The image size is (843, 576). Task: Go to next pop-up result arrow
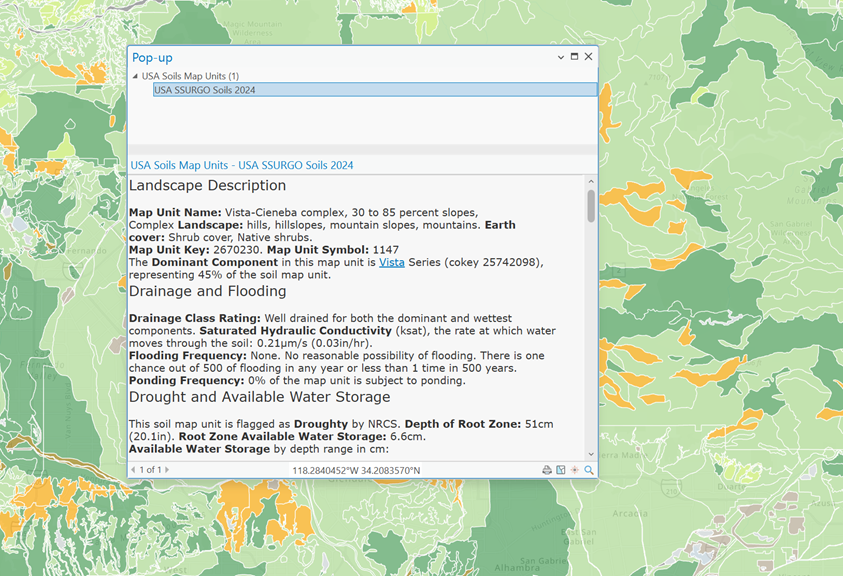[x=167, y=470]
